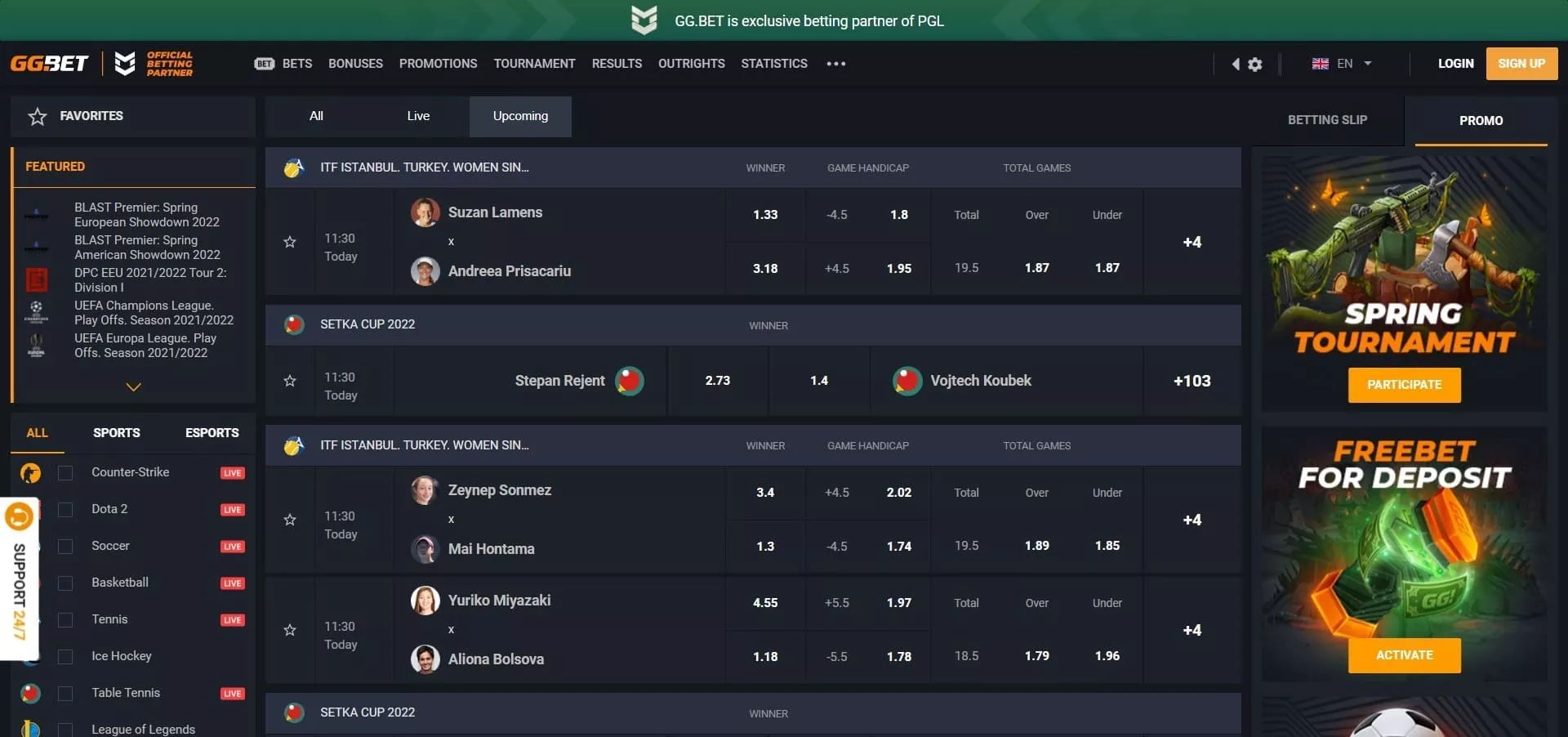Expand +103 more markets for Setka Cup

click(x=1192, y=381)
